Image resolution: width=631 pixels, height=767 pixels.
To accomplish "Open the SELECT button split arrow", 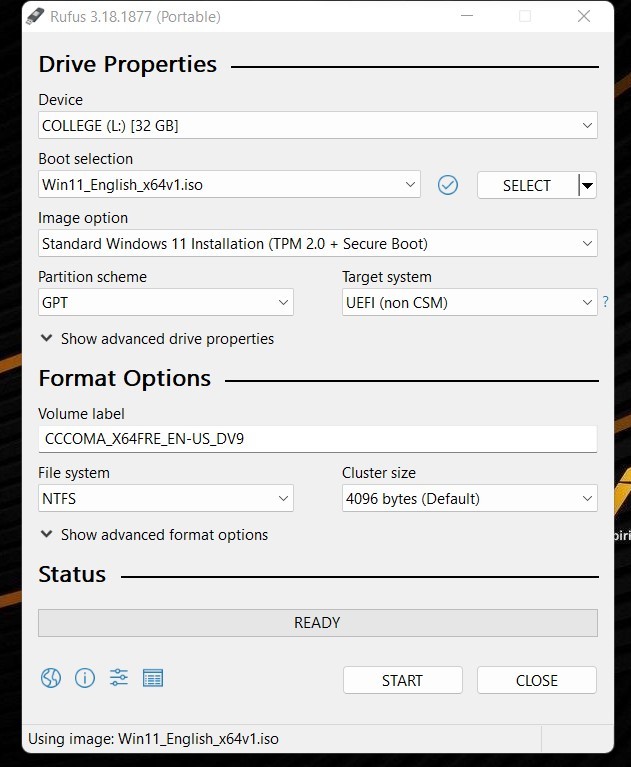I will coord(587,185).
